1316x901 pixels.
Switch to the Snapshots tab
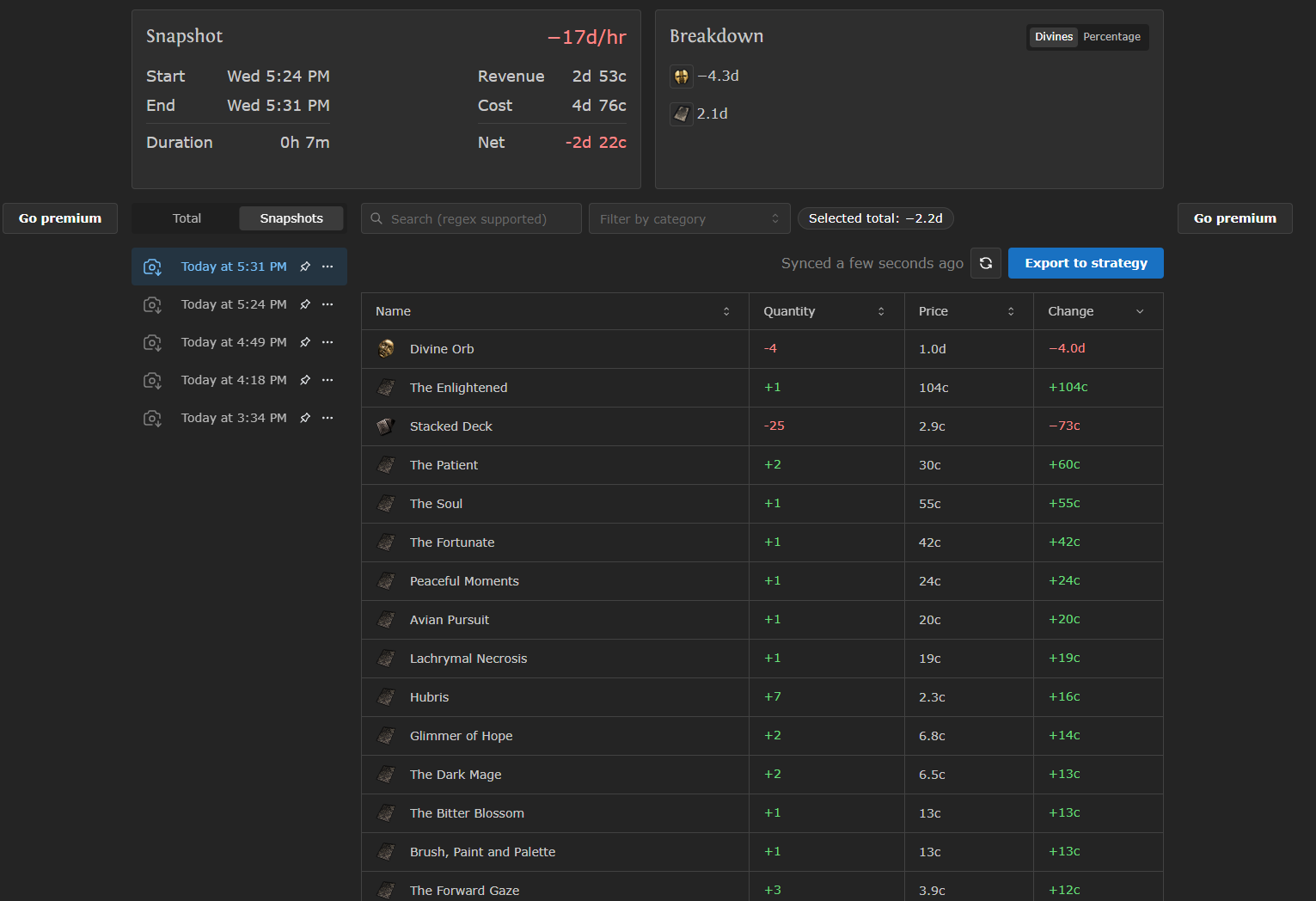291,218
